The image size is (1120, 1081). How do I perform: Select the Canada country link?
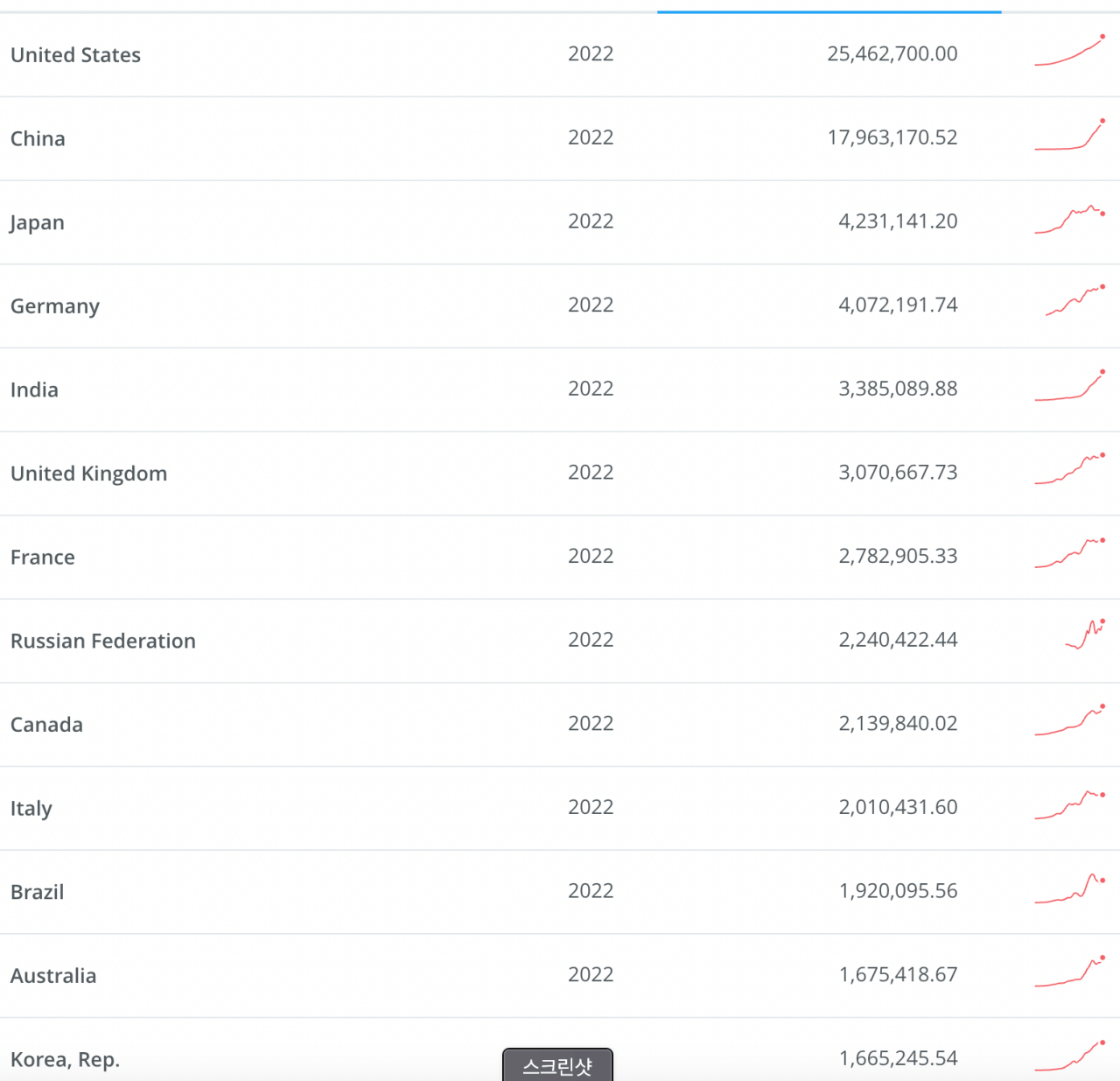coord(46,725)
